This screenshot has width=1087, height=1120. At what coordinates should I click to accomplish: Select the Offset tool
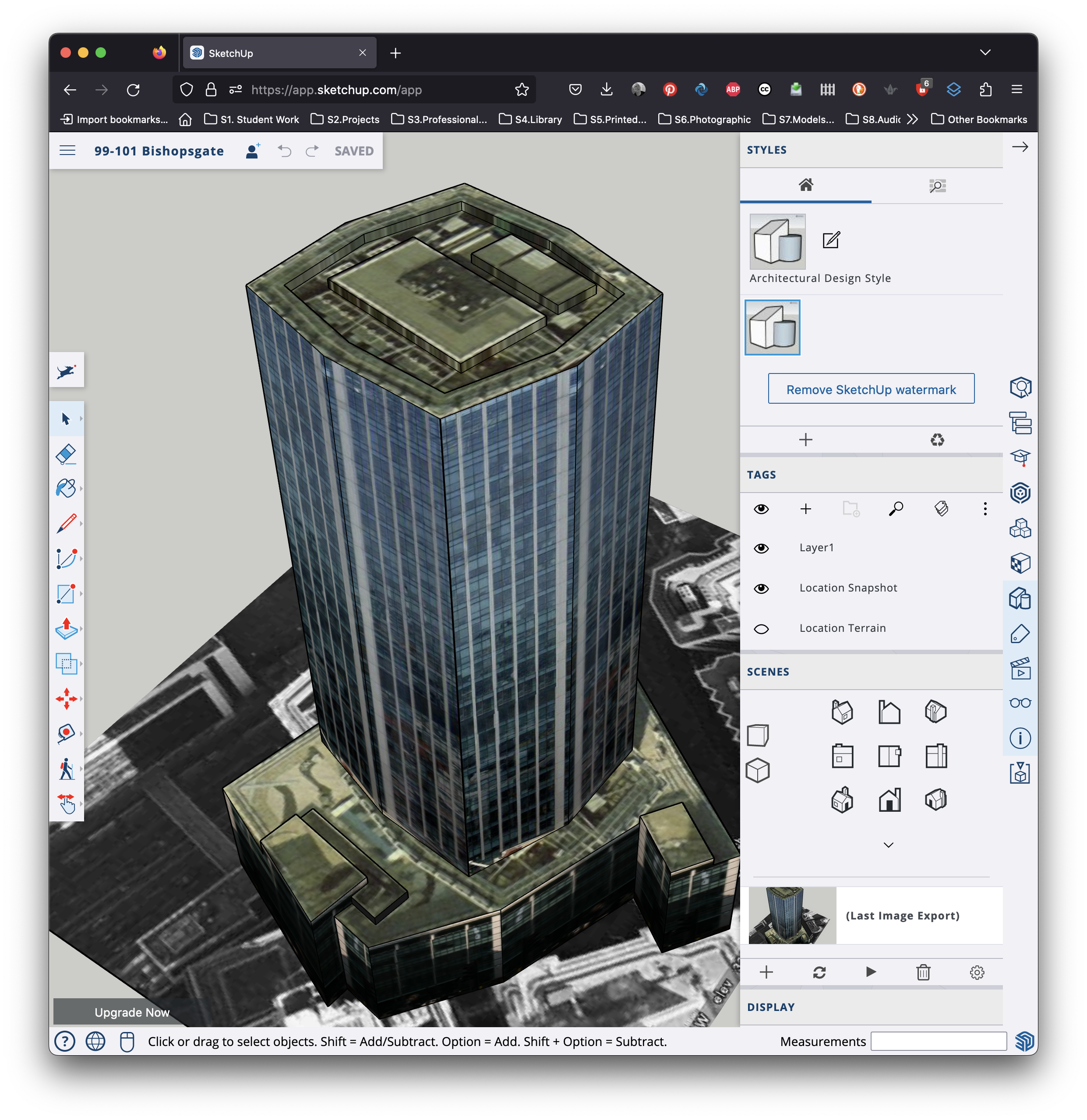tap(66, 663)
